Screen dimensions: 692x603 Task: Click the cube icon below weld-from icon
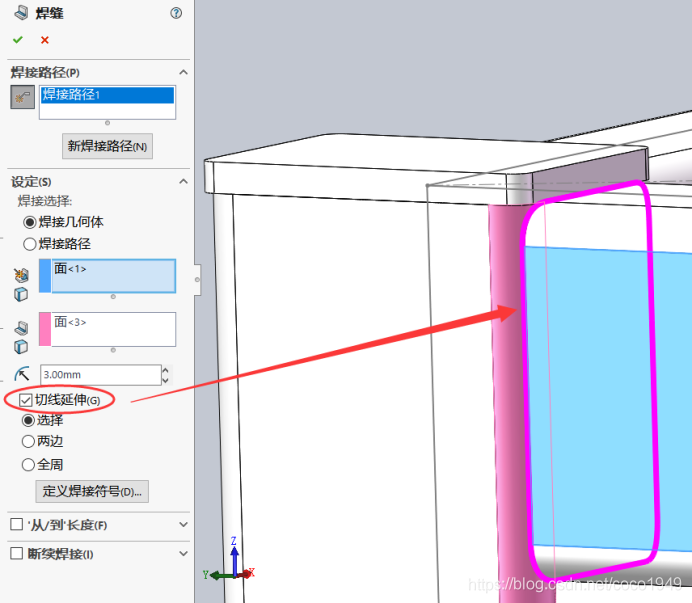[21, 294]
